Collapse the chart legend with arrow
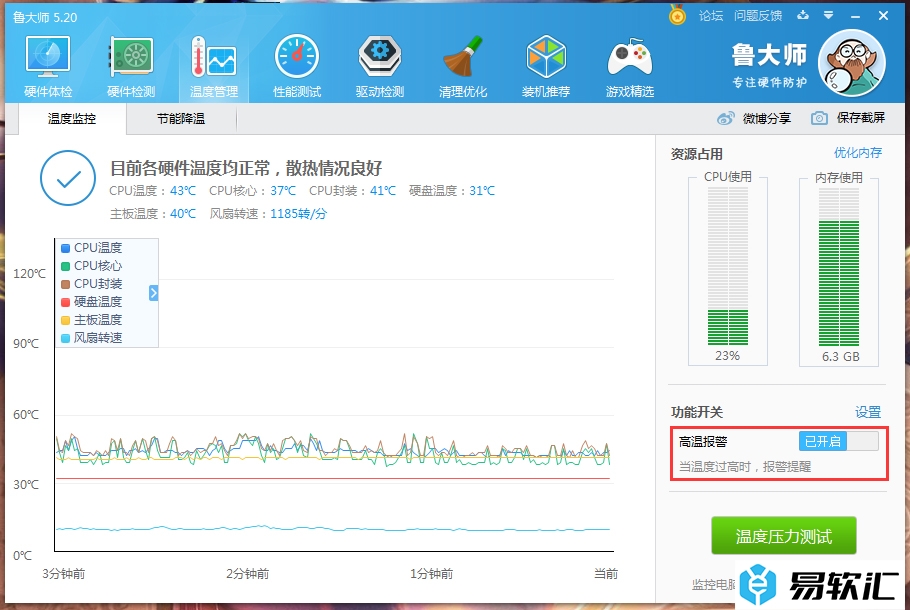Image resolution: width=910 pixels, height=610 pixels. click(x=153, y=293)
